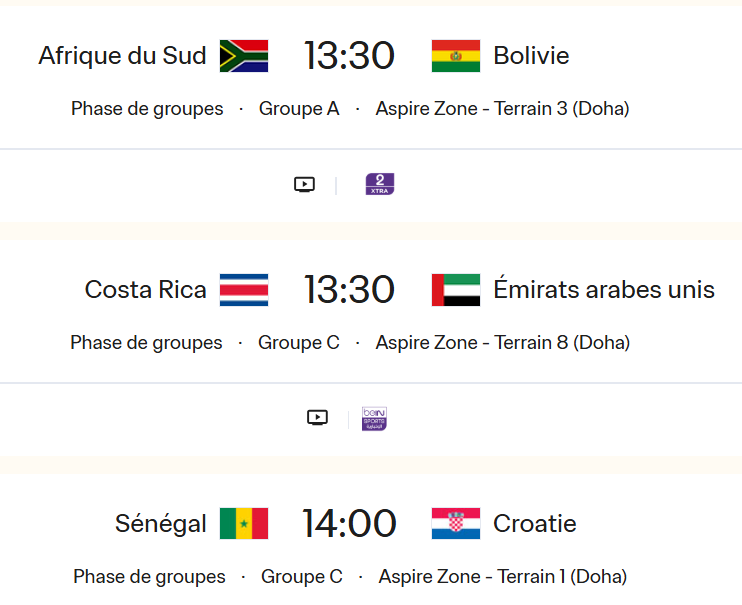Click the TV broadcast icon under Costa Rica match
The image size is (742, 605).
[317, 418]
